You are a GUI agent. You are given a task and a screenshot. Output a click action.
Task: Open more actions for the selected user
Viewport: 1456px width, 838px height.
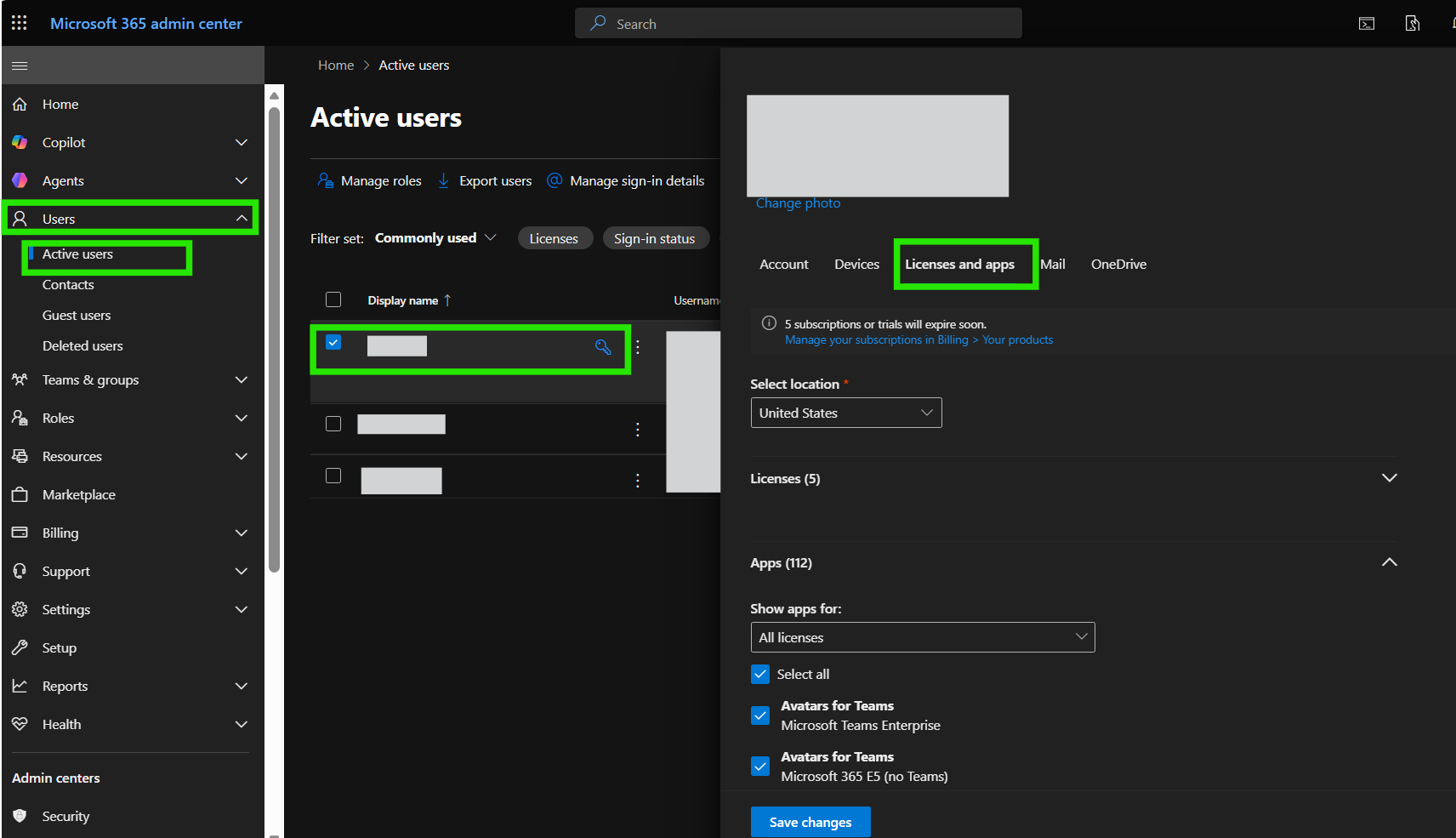pyautogui.click(x=638, y=347)
